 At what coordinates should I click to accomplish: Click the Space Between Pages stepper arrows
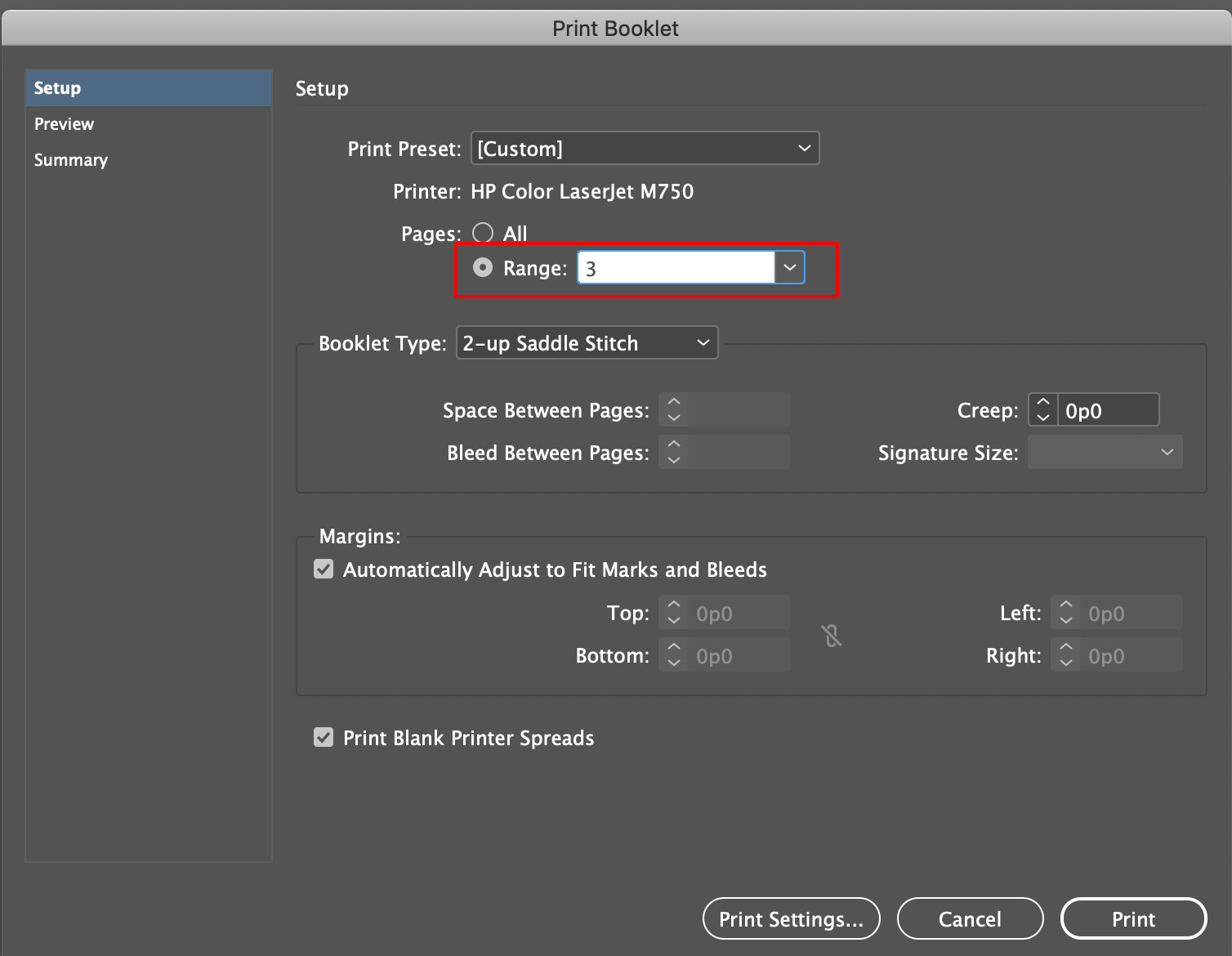point(672,409)
